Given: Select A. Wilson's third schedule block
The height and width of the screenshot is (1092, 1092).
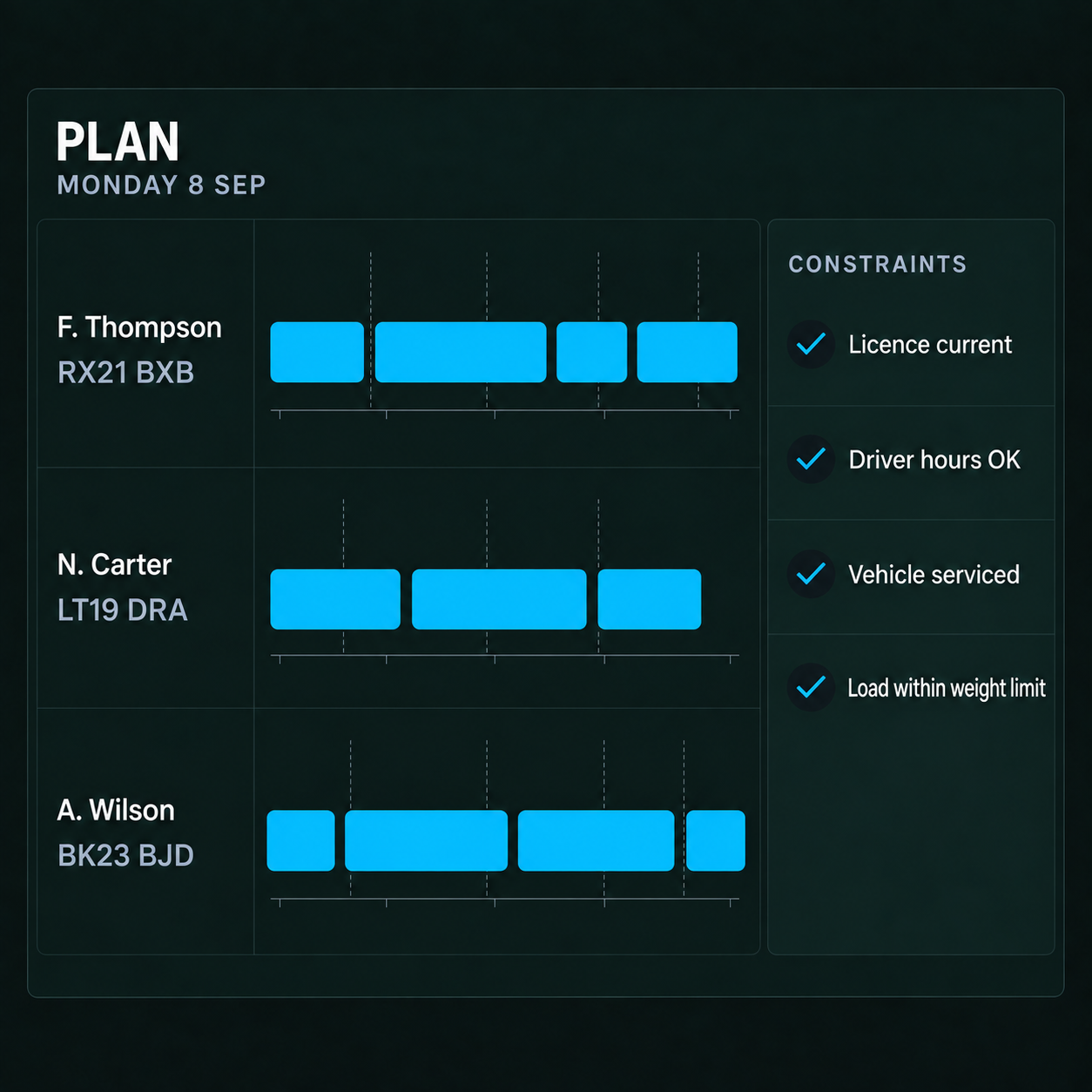Looking at the screenshot, I should (596, 840).
